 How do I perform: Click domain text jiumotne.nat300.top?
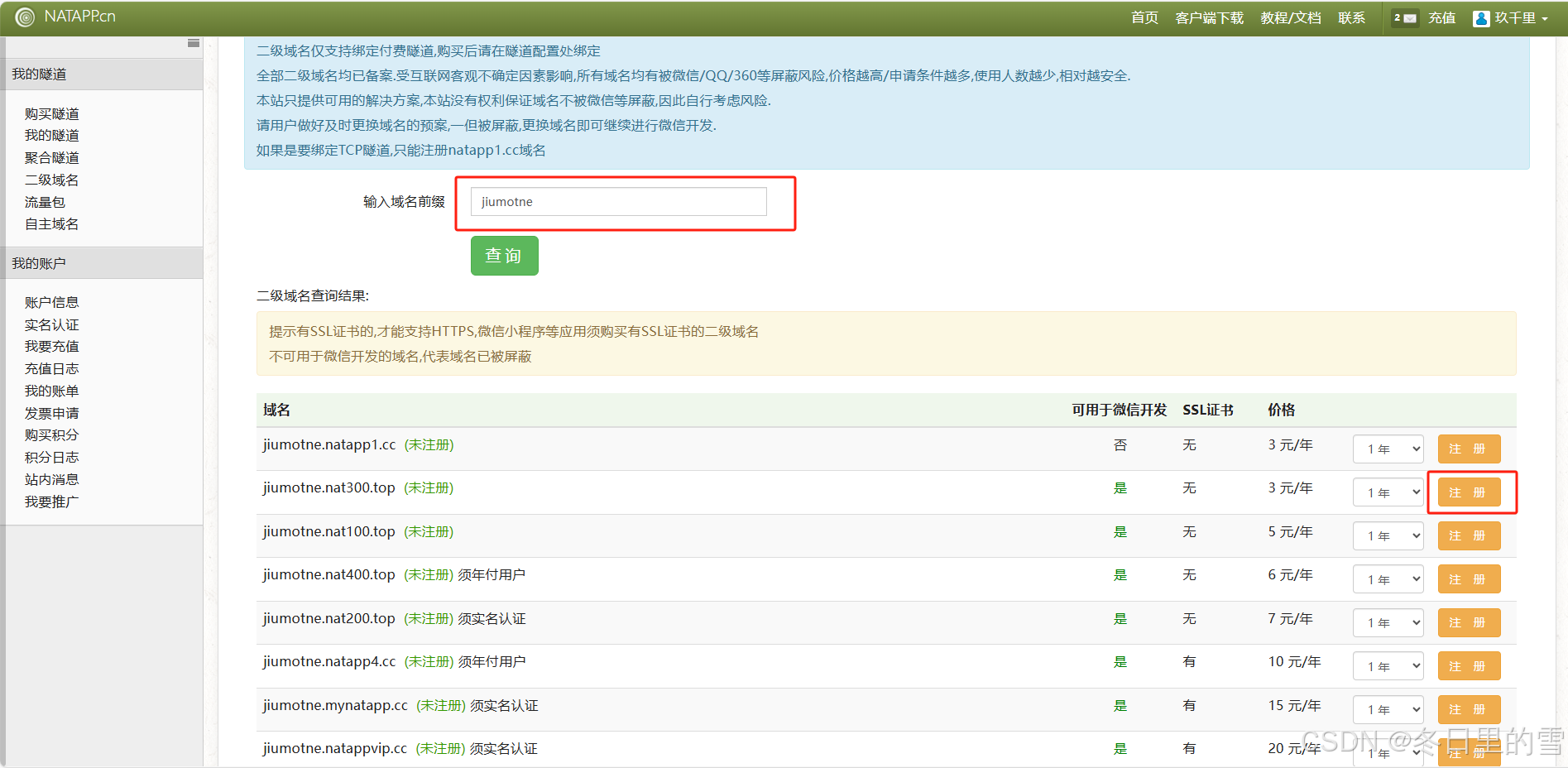tap(329, 488)
